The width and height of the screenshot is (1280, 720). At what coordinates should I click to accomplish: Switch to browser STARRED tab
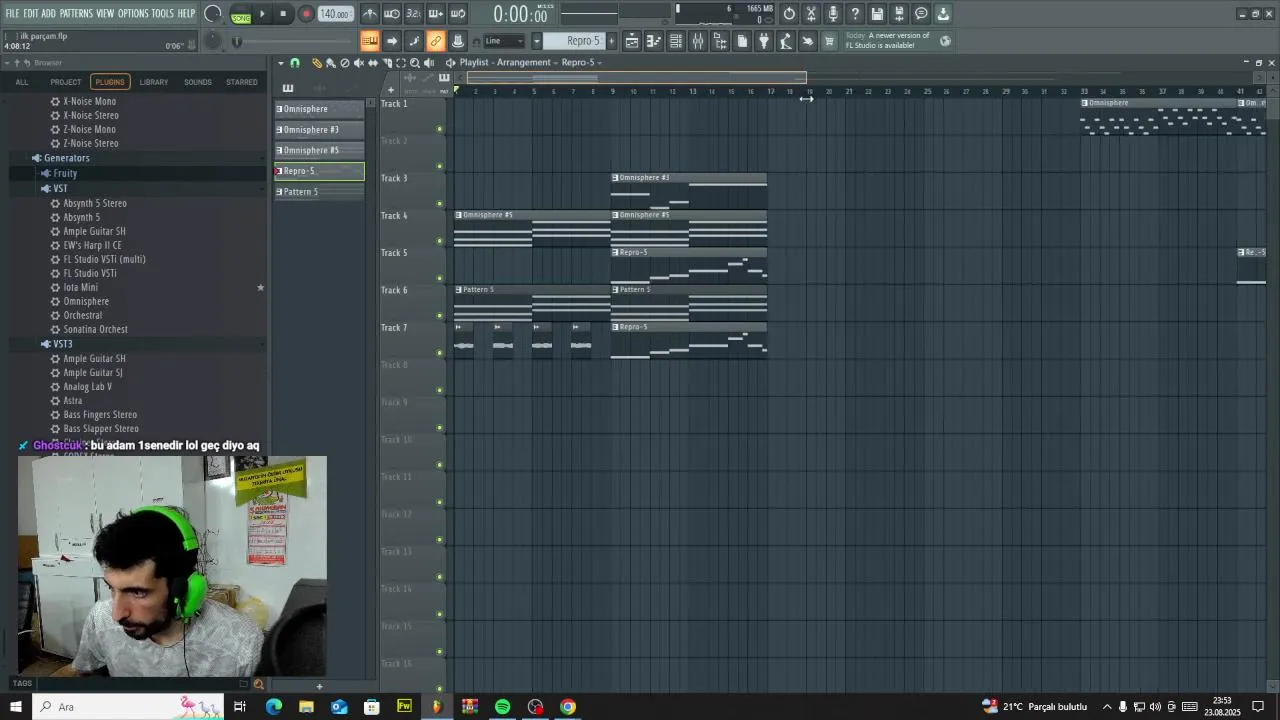(x=242, y=82)
